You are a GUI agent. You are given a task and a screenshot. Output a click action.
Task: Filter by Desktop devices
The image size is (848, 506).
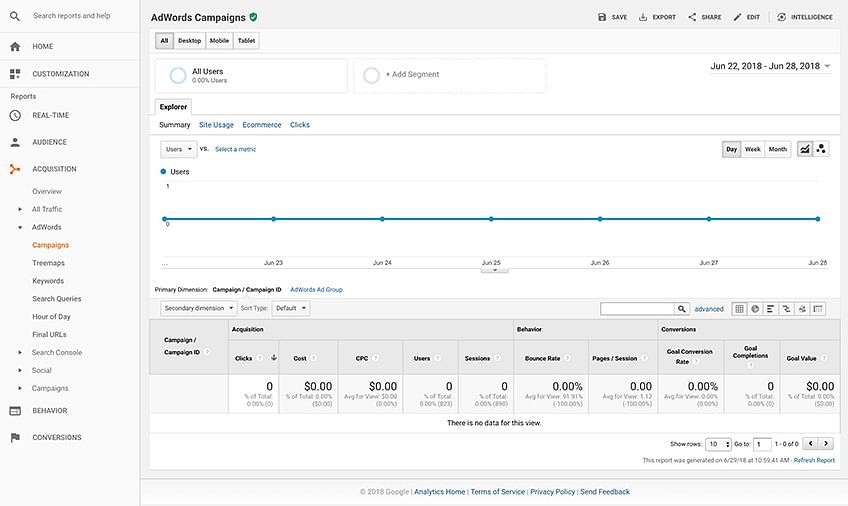(189, 41)
